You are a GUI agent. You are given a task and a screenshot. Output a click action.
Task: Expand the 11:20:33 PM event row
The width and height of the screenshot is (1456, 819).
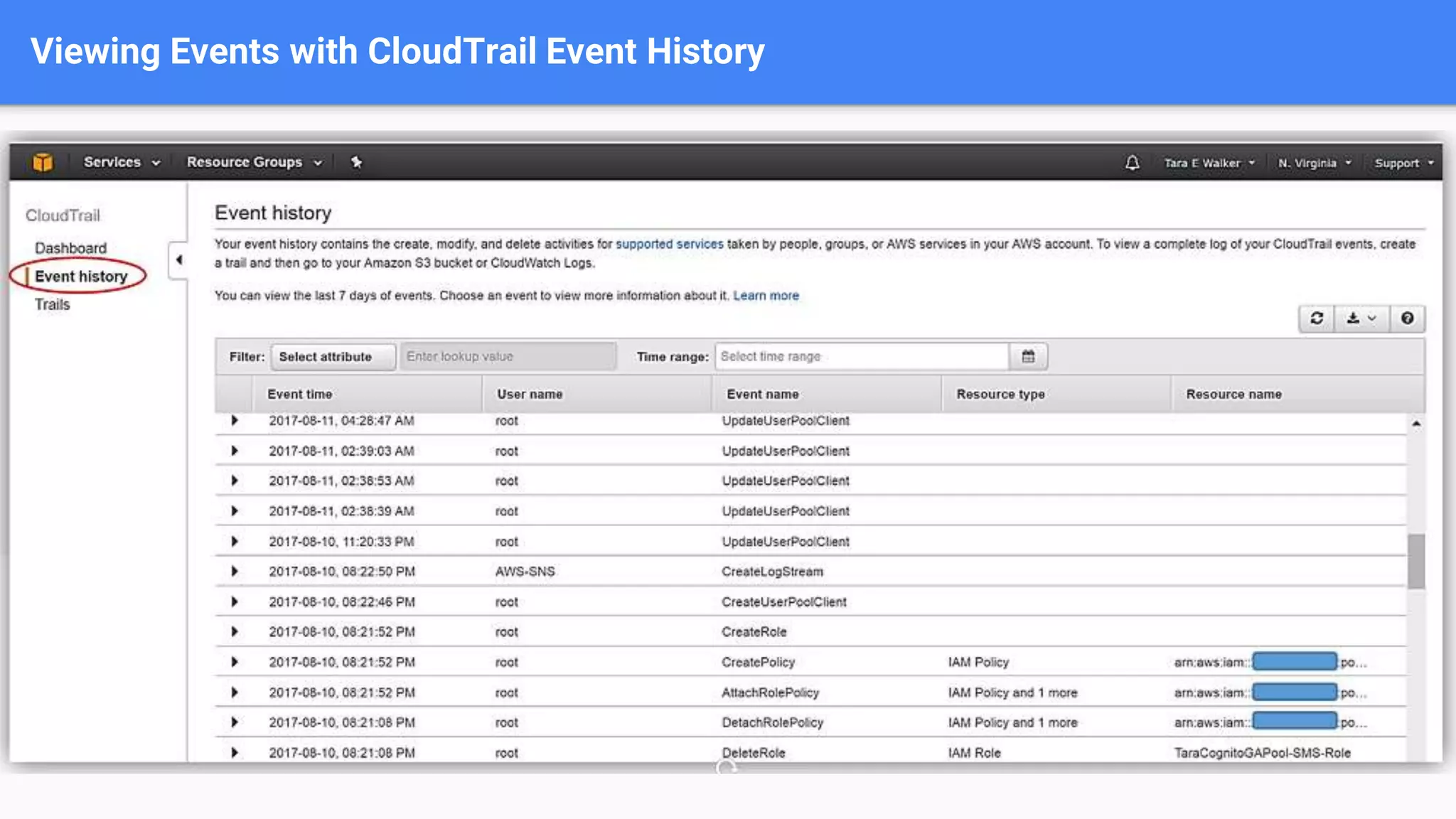tap(234, 542)
